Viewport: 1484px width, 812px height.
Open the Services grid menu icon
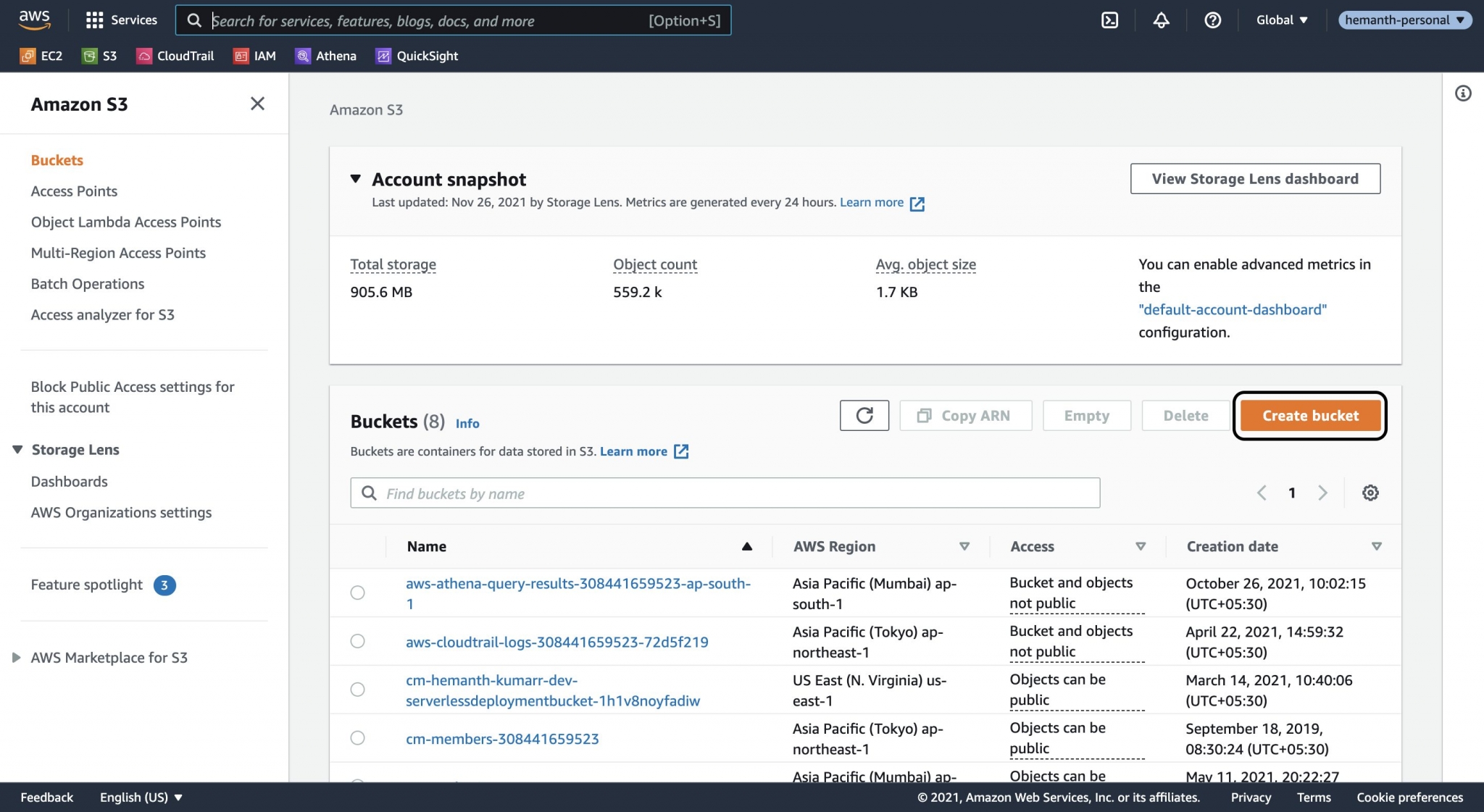coord(95,20)
